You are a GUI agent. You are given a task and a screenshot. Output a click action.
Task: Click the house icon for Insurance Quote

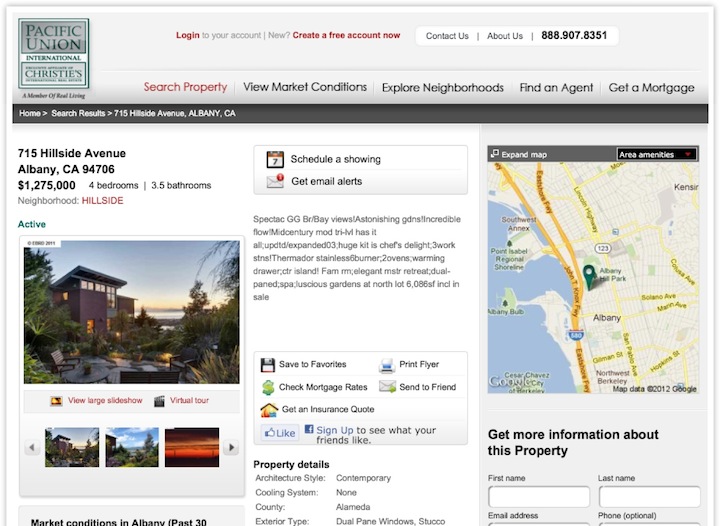(x=268, y=409)
